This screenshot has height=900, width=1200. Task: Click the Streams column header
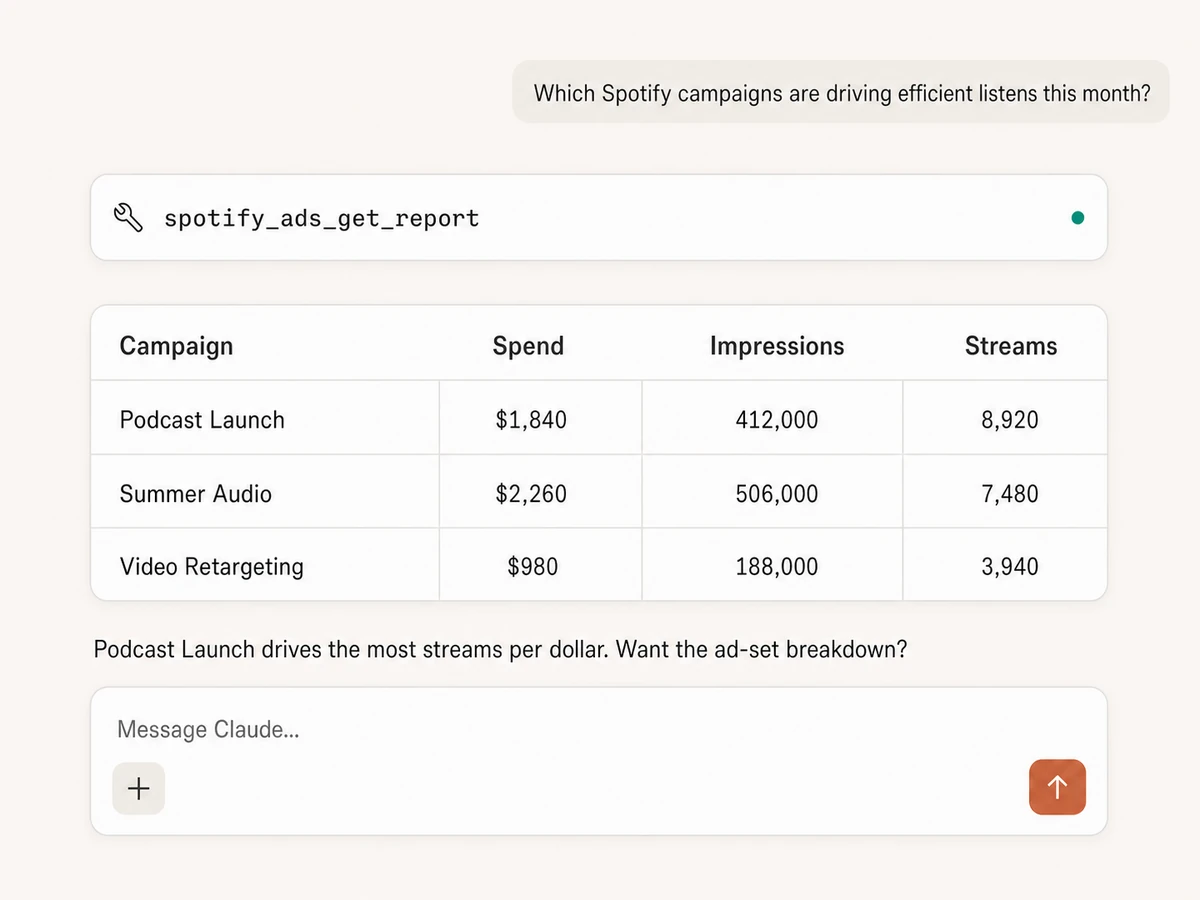pos(1011,346)
